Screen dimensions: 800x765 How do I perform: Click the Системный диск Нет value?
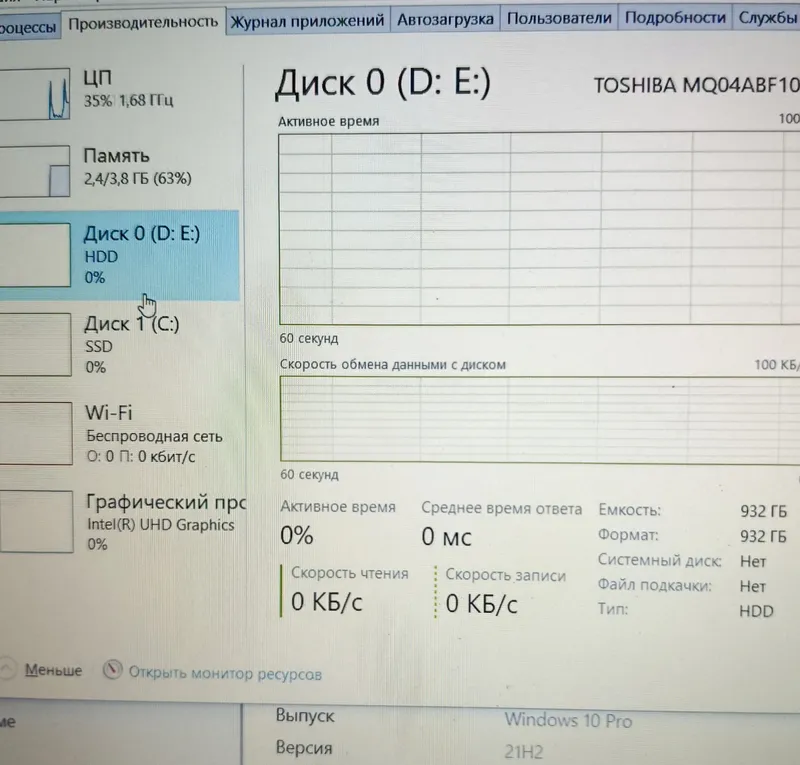753,561
